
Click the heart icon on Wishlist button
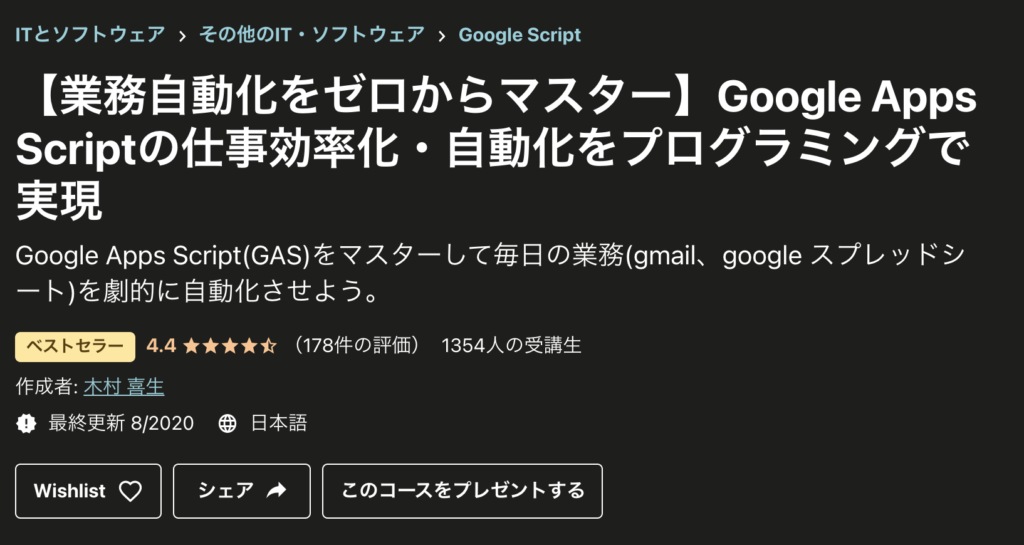(130, 491)
